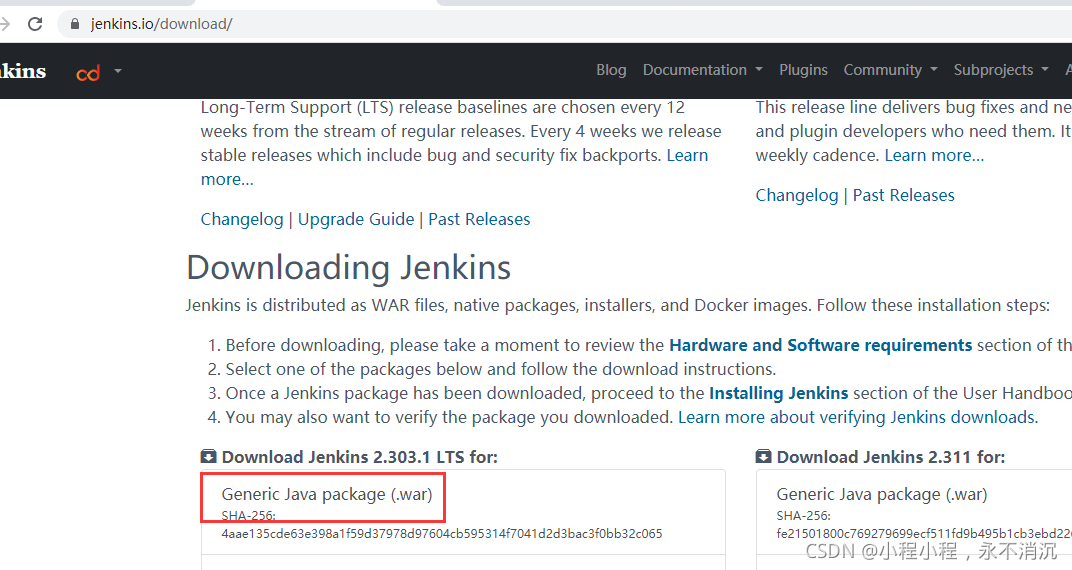Expand the Documentation dropdown menu

[702, 70]
